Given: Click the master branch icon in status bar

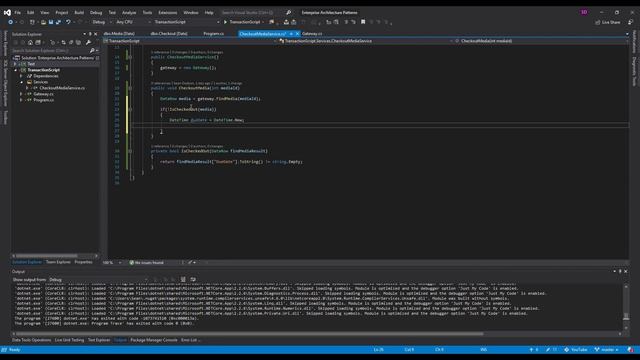Looking at the screenshot, I should coord(597,350).
